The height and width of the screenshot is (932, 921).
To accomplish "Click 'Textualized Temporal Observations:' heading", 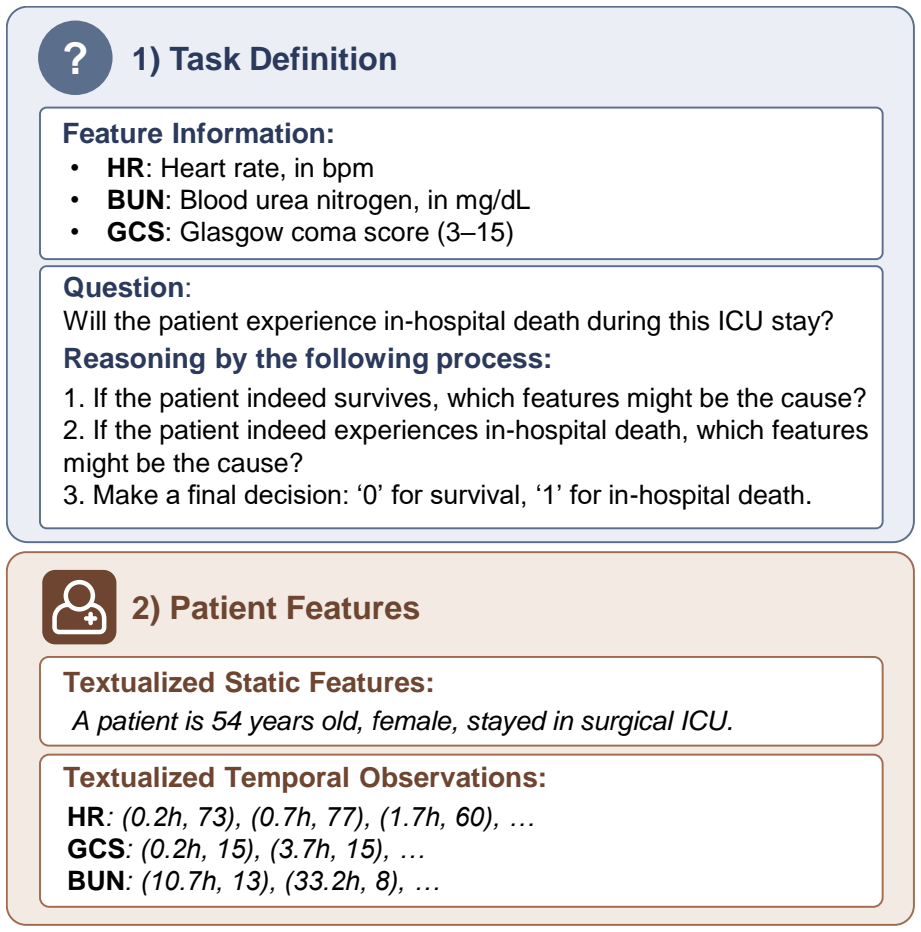I will [x=304, y=777].
